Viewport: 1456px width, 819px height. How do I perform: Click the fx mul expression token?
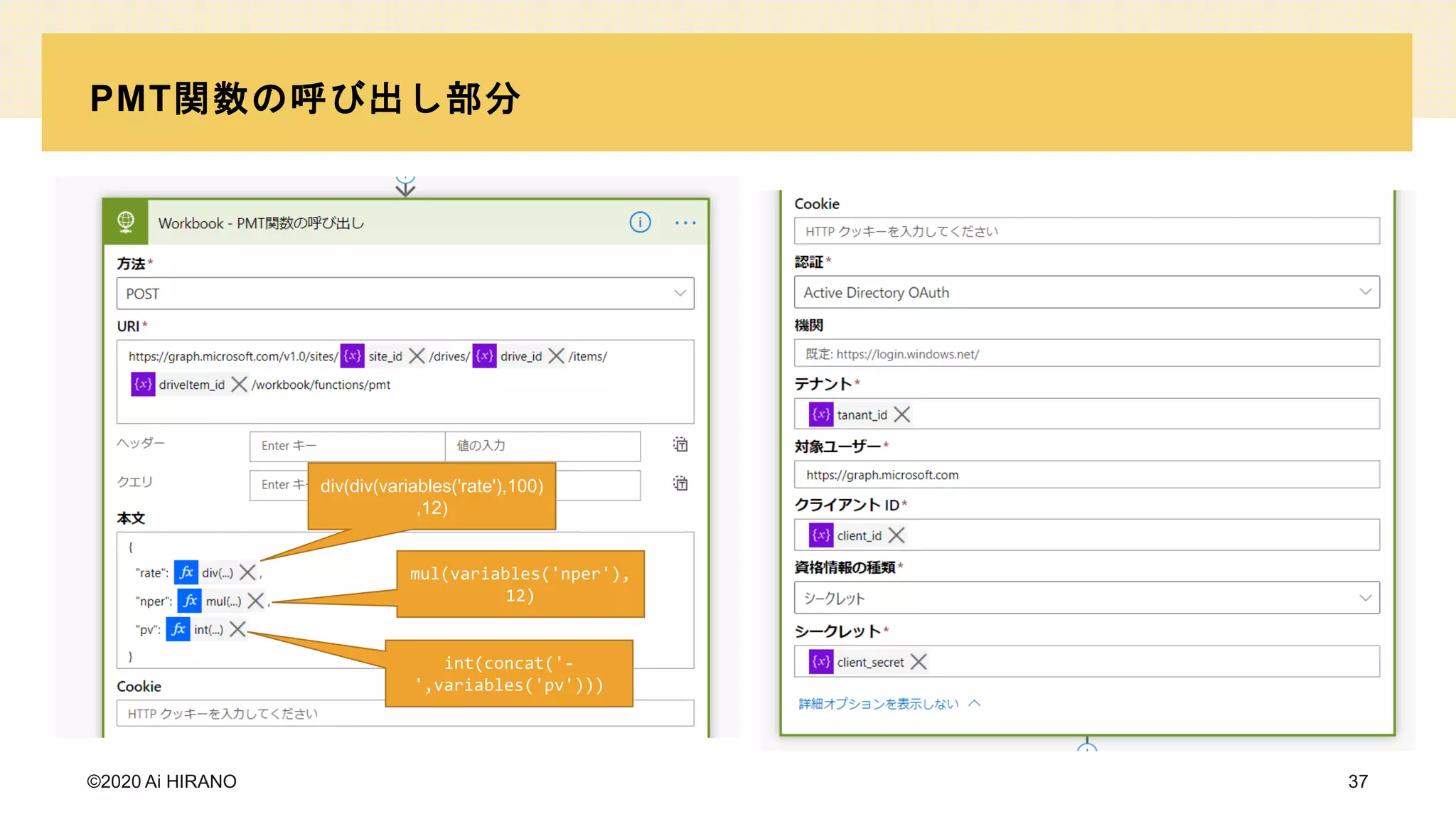pyautogui.click(x=211, y=601)
